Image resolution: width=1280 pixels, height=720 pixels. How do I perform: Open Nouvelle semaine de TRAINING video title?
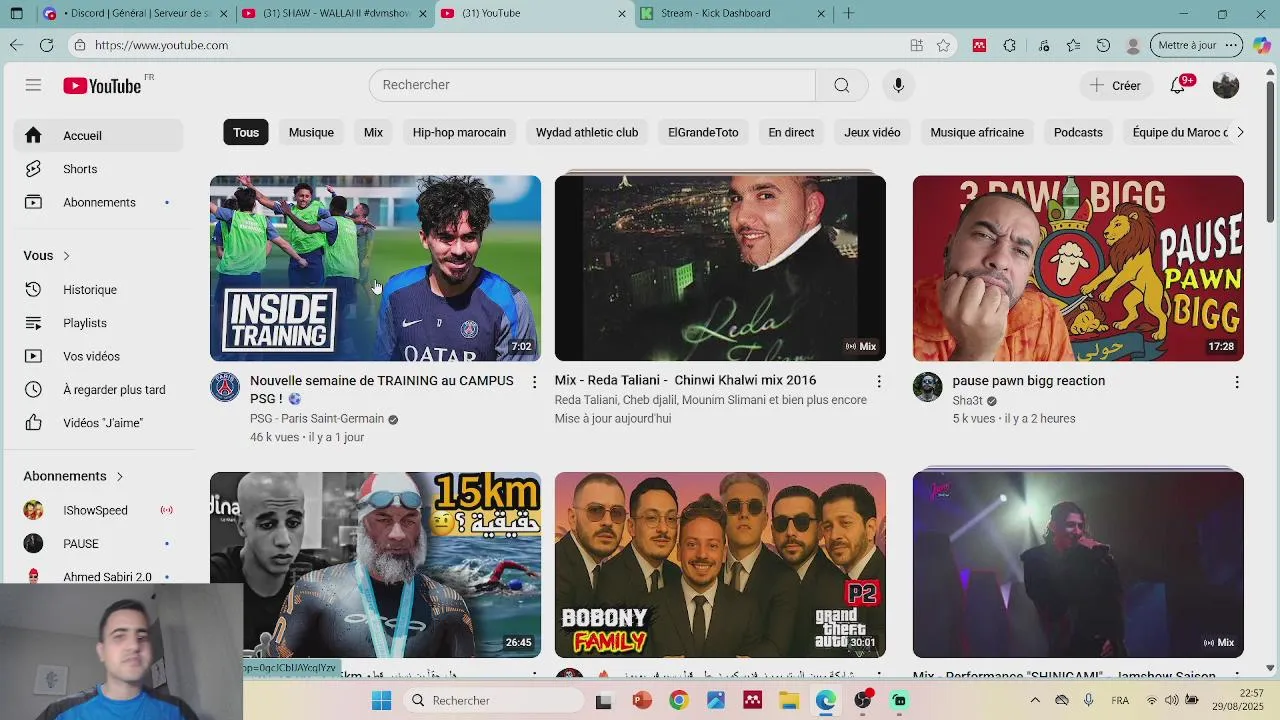point(381,389)
